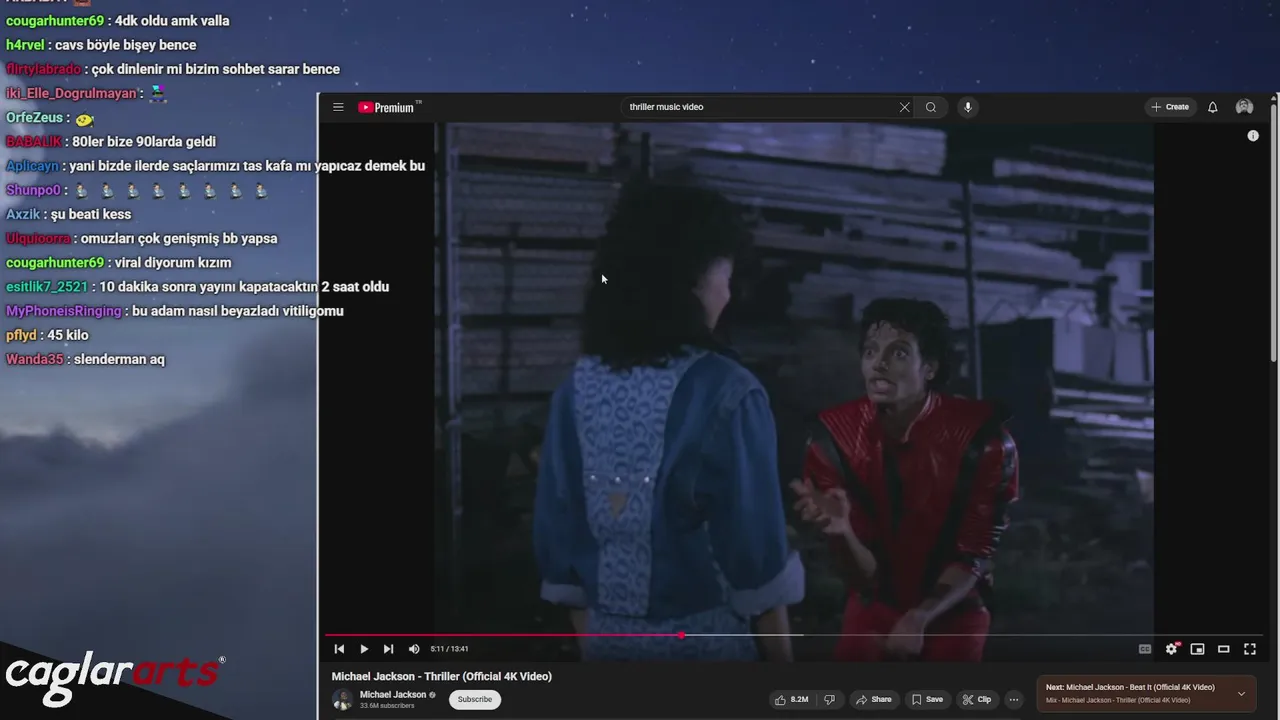The height and width of the screenshot is (720, 1280).
Task: Like the video with 8.2M likes
Action: (791, 700)
